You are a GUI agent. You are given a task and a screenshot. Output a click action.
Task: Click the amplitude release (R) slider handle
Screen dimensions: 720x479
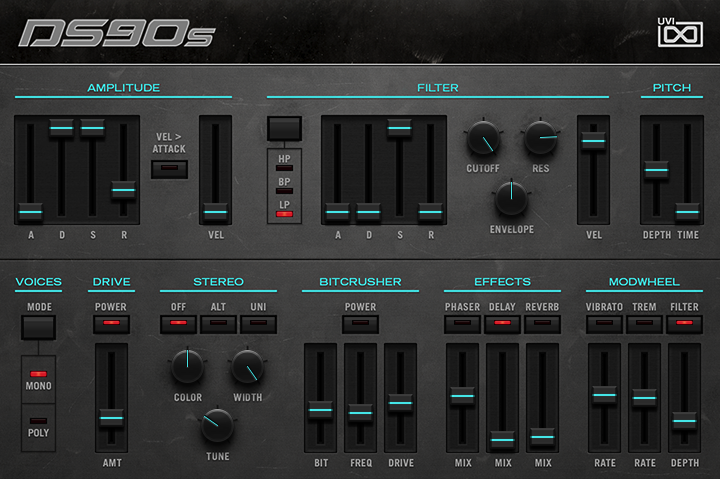click(124, 190)
